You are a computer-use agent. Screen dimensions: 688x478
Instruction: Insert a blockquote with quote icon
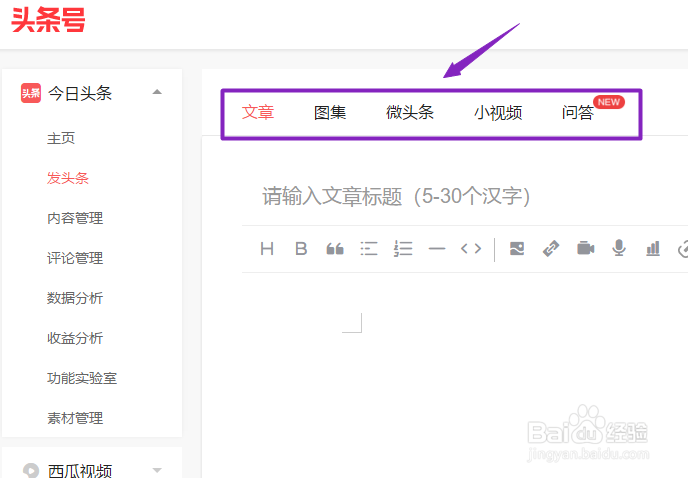[335, 249]
